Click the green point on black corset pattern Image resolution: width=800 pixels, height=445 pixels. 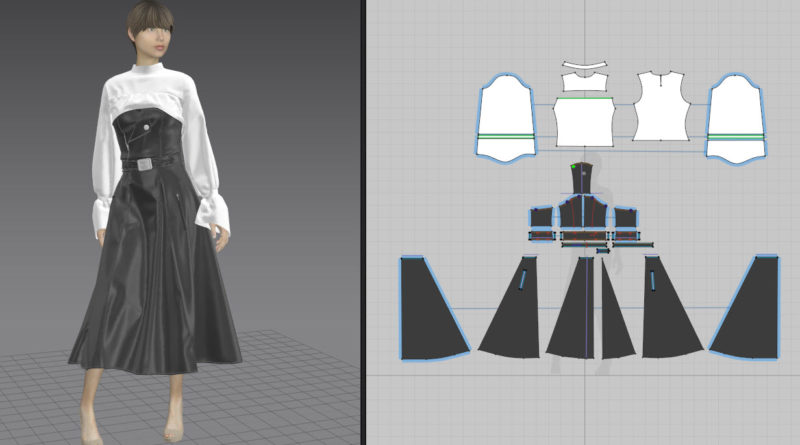tap(574, 166)
